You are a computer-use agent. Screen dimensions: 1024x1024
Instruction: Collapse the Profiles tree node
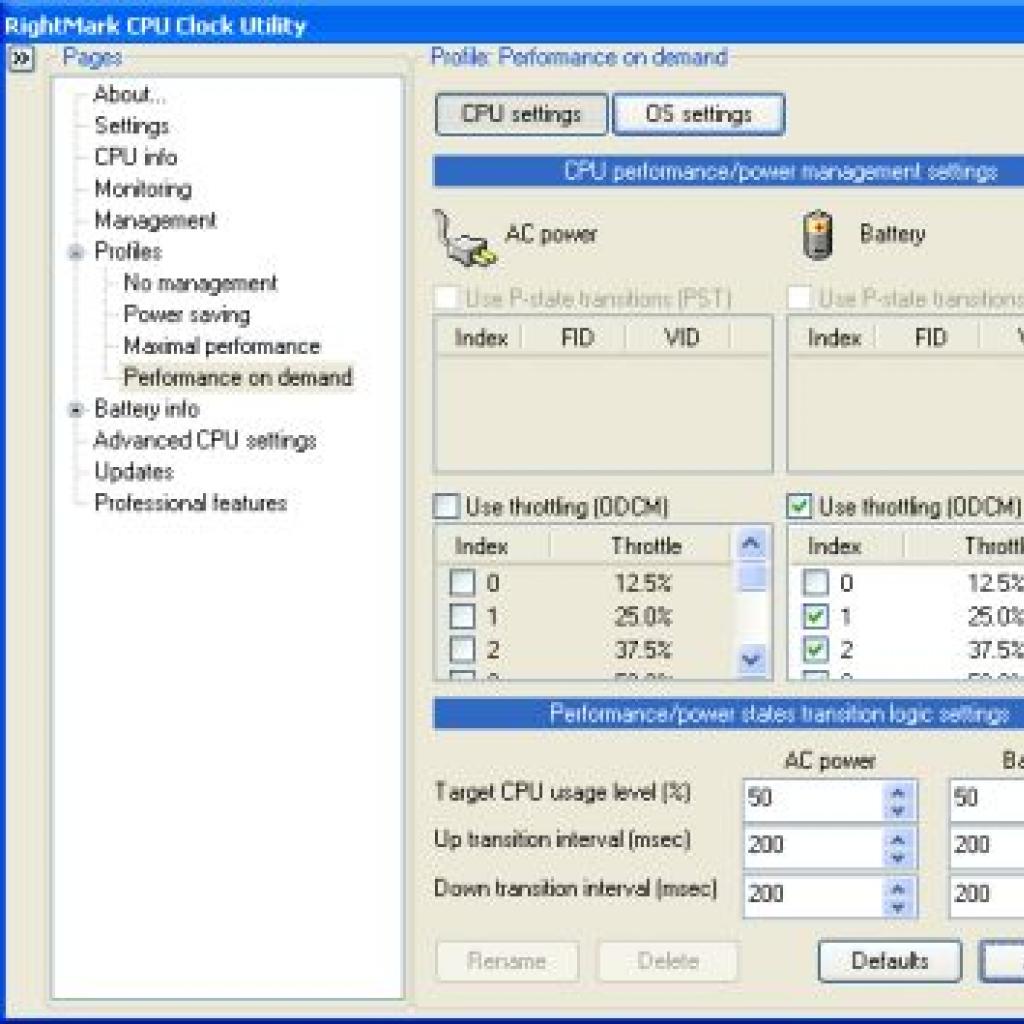(76, 252)
